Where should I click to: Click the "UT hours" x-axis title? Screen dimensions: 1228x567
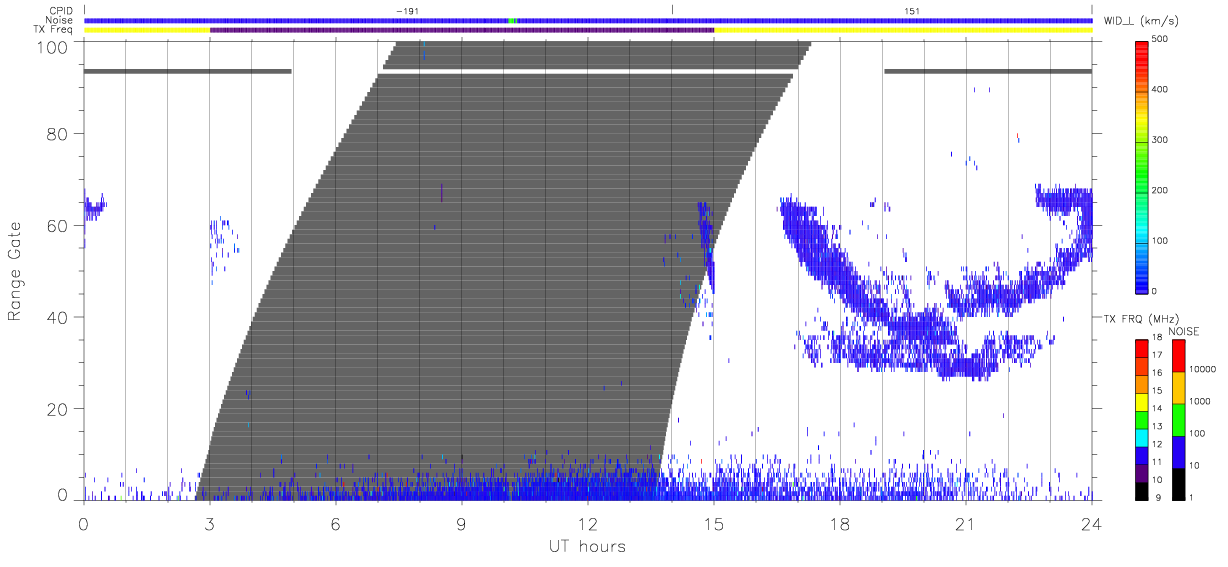(x=587, y=546)
